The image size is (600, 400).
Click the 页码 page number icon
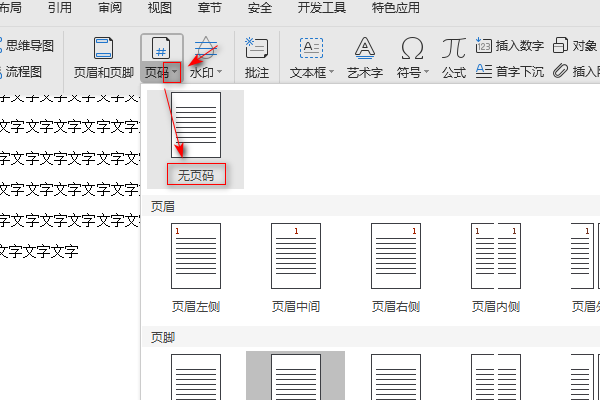click(161, 48)
